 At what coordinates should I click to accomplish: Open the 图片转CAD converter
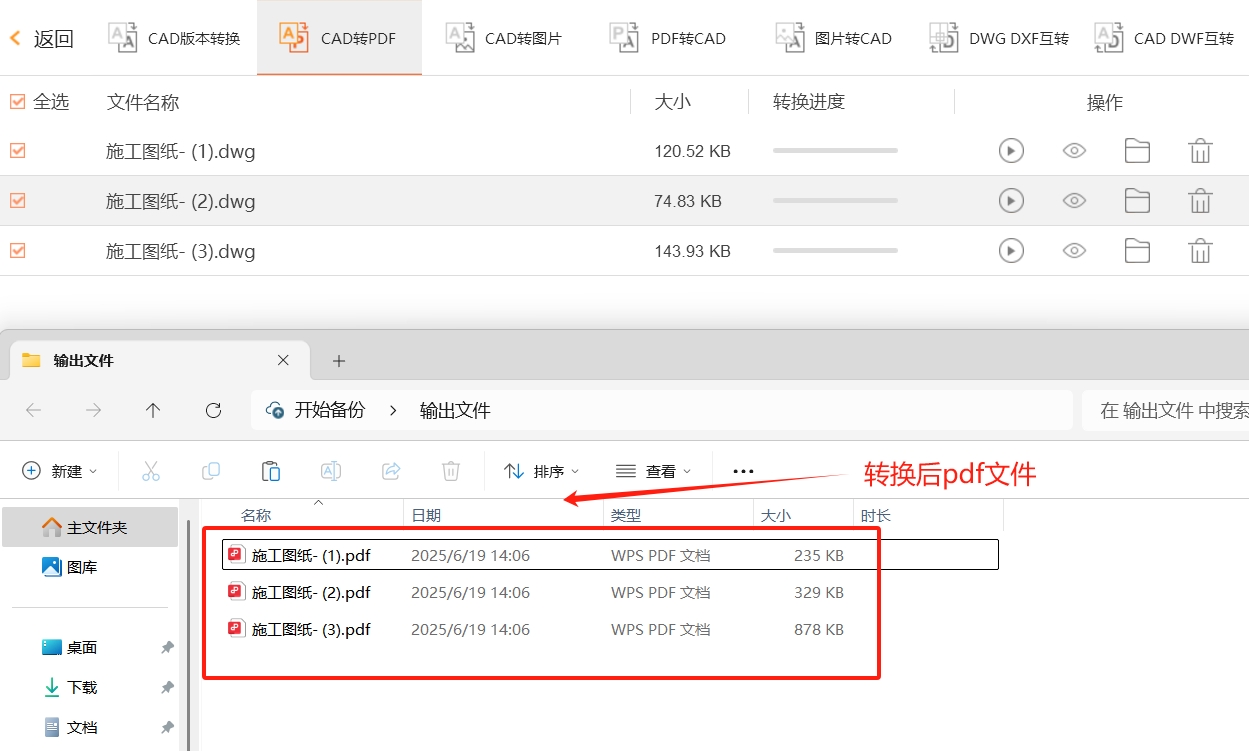point(833,37)
